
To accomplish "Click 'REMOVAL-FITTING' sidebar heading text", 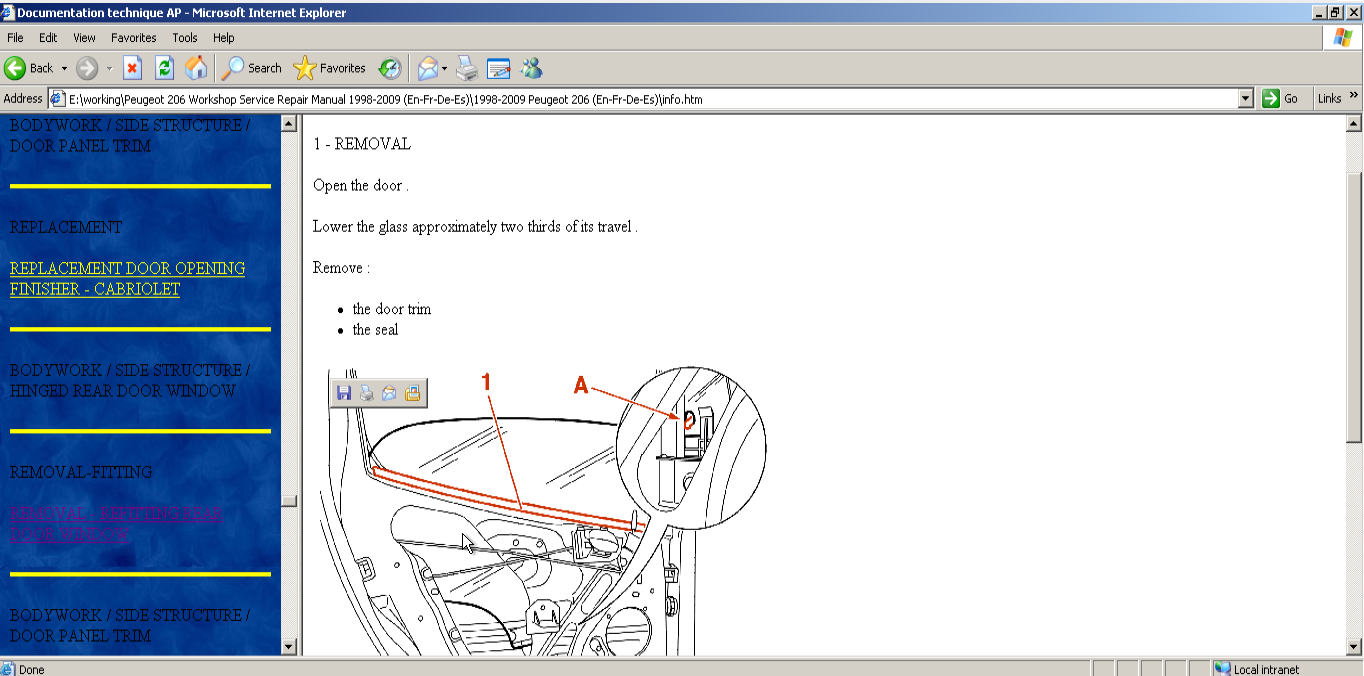I will [x=81, y=472].
